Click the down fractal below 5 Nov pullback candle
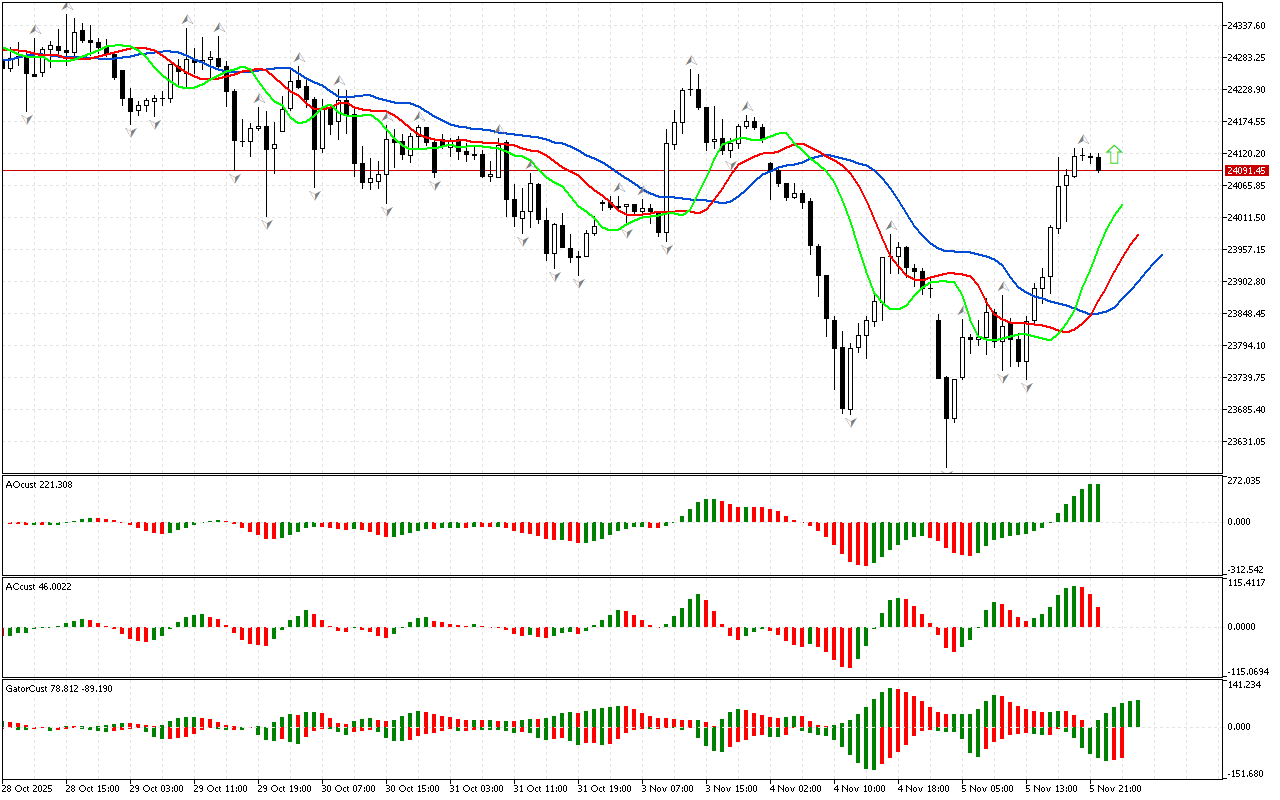This screenshot has height=800, width=1280. (1026, 386)
